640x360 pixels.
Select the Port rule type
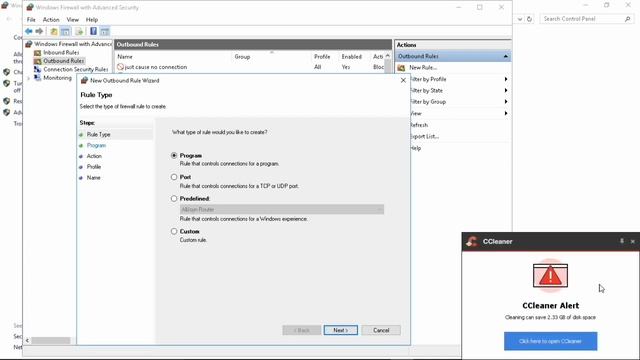tap(174, 177)
